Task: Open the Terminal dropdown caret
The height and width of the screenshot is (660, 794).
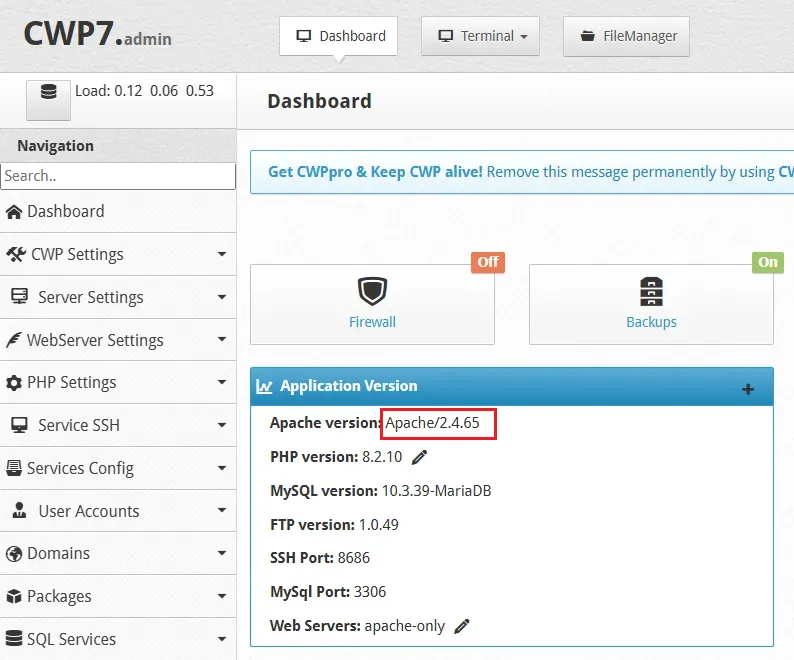Action: click(x=524, y=37)
